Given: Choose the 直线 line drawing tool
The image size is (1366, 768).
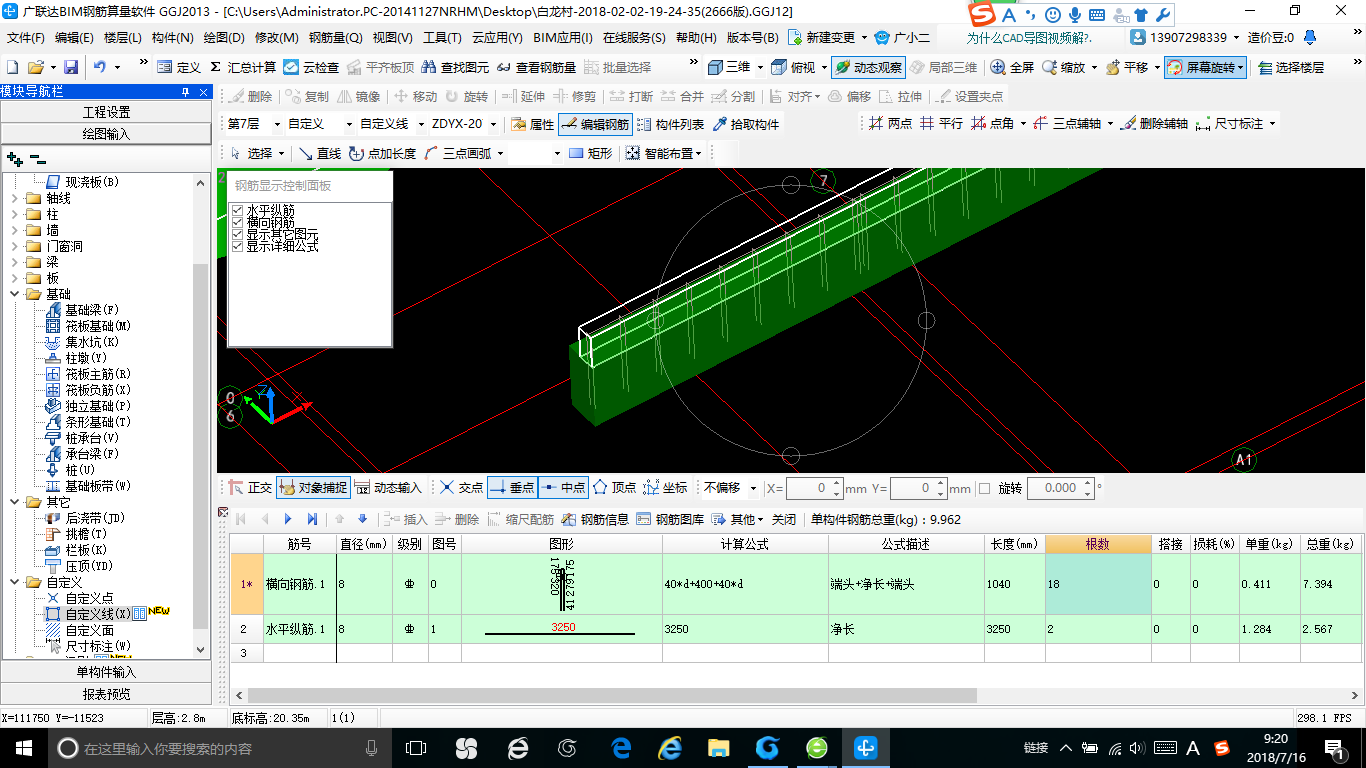Looking at the screenshot, I should click(x=320, y=153).
